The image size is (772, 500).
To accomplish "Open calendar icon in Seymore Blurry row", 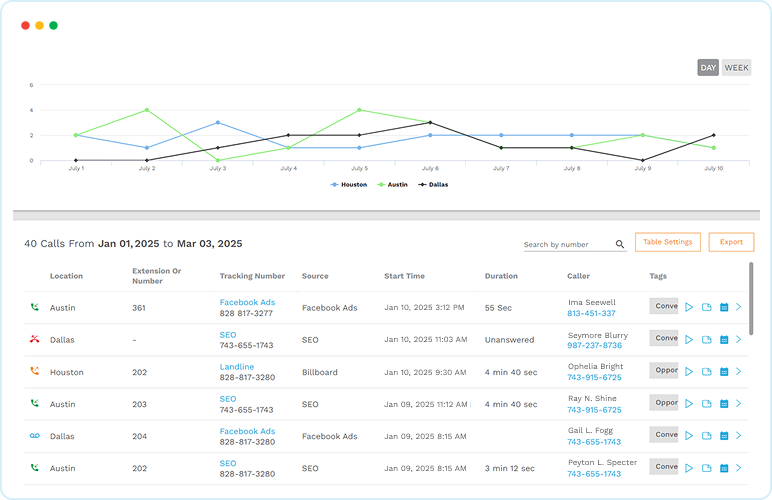I will click(724, 339).
